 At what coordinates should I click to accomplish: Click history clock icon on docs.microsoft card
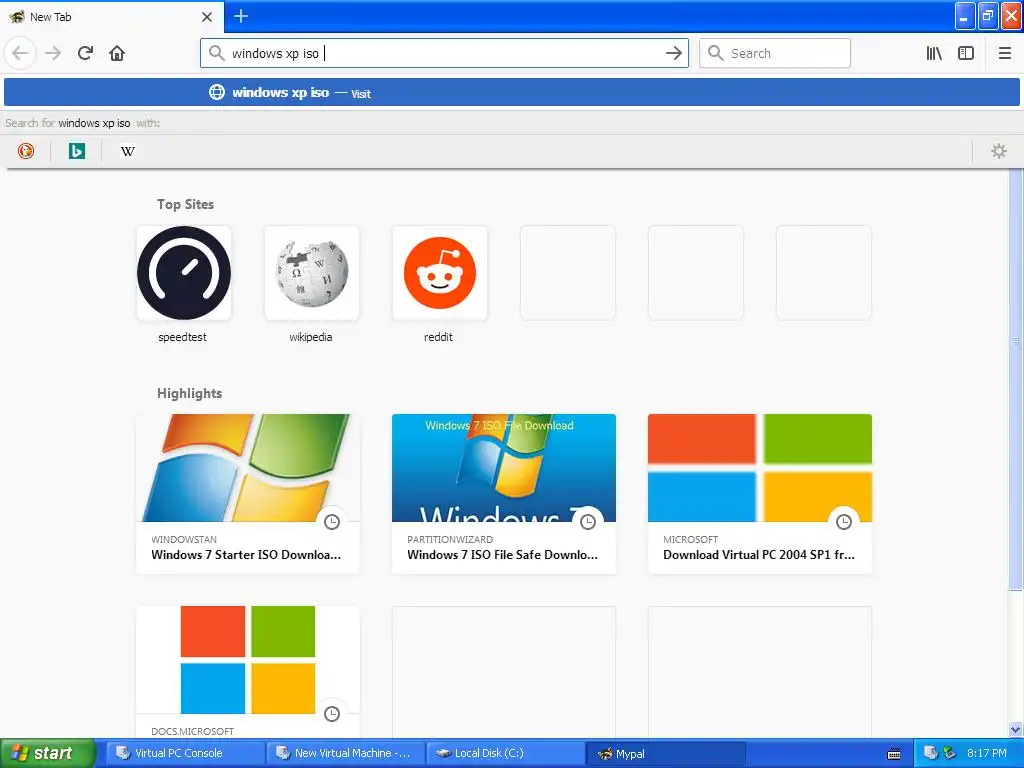[x=332, y=714]
